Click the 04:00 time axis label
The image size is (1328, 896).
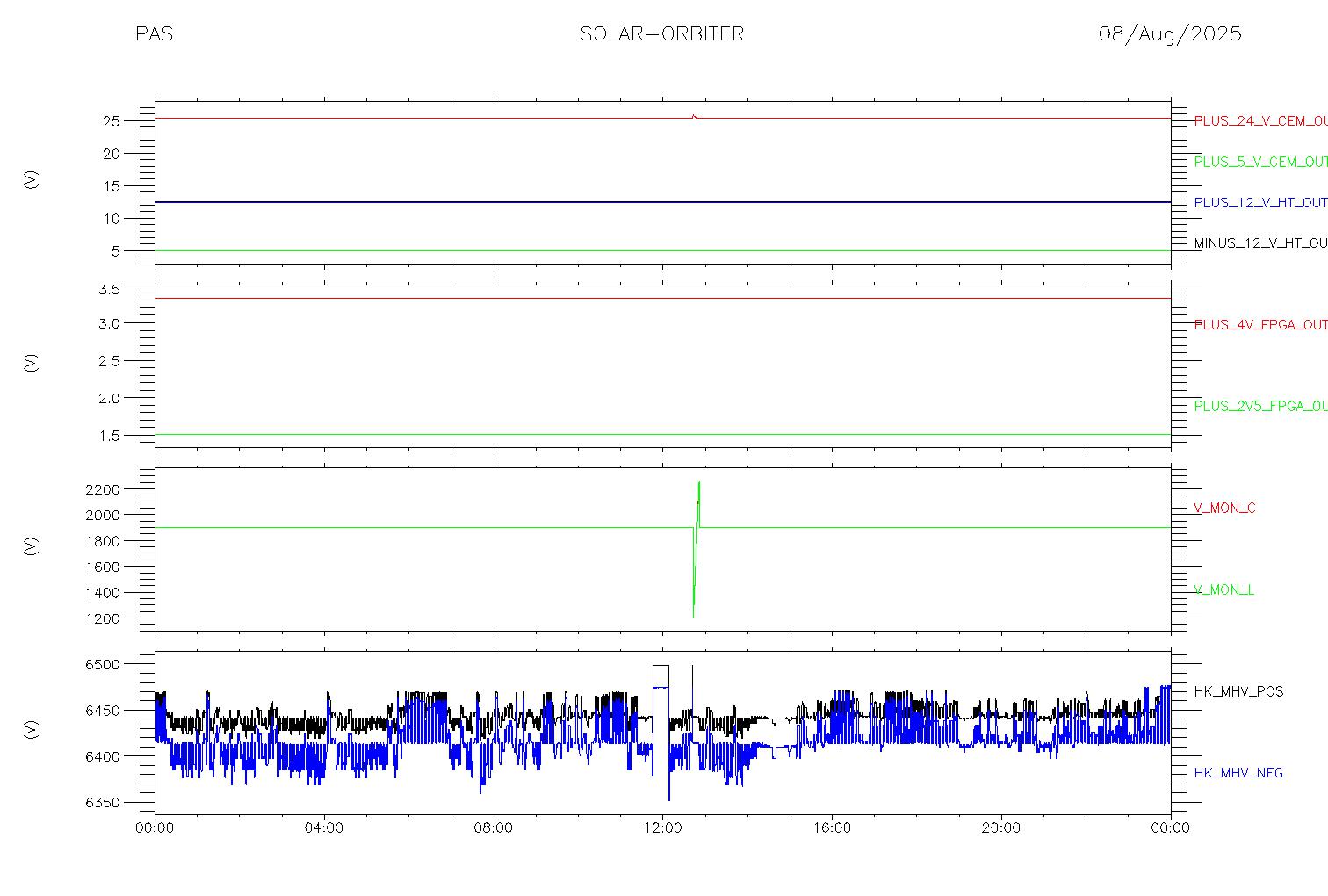coord(324,827)
